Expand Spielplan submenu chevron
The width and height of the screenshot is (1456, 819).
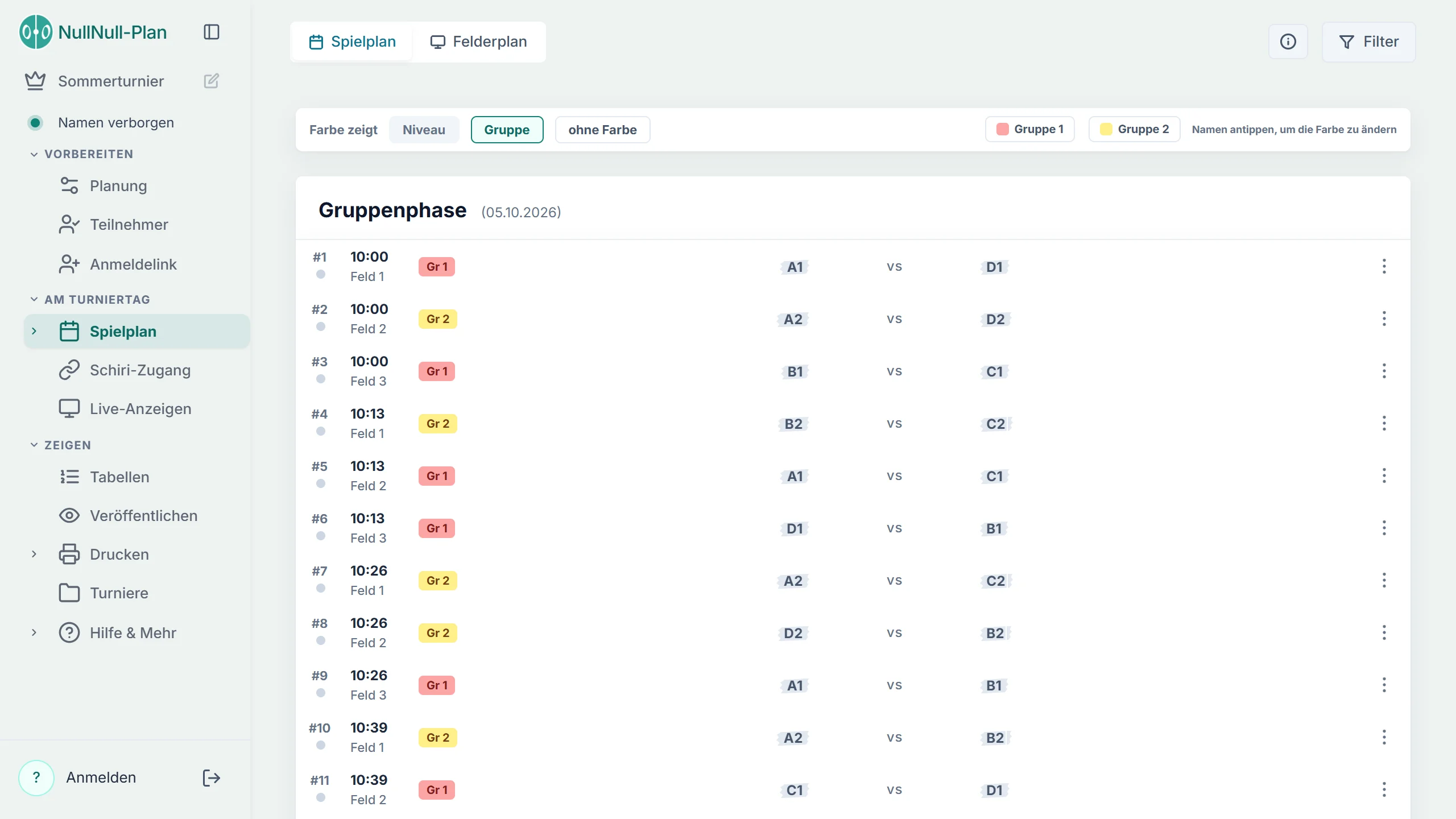point(34,331)
